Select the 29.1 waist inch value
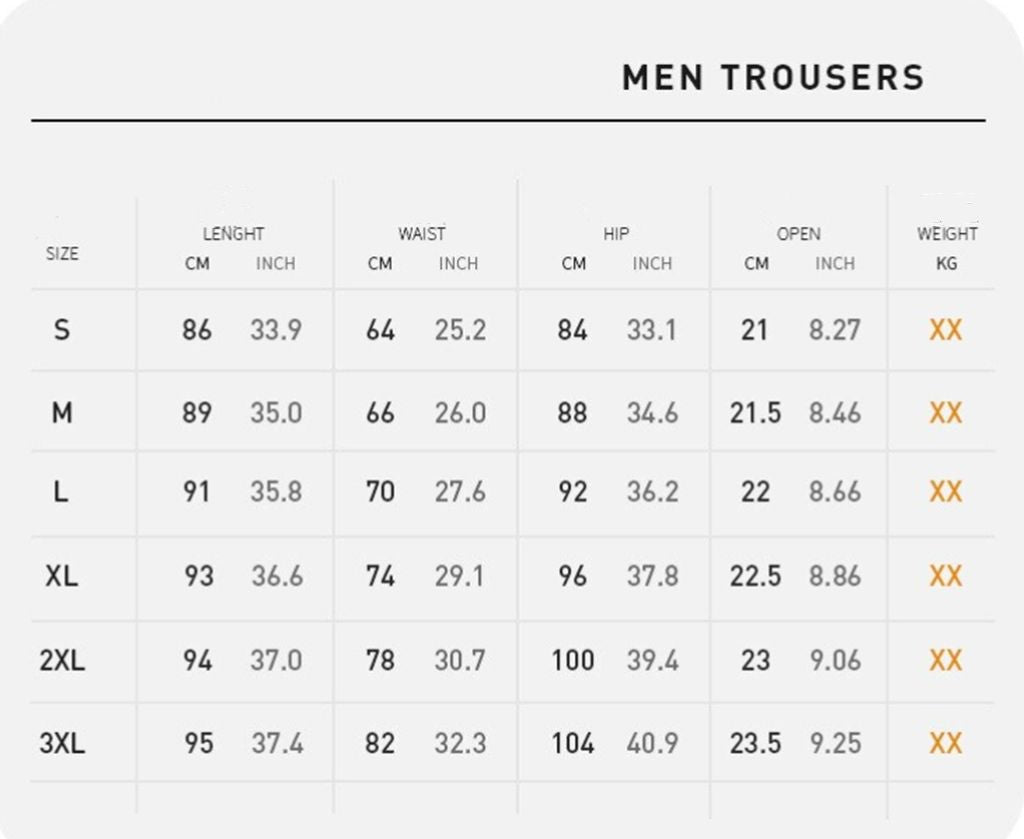Image resolution: width=1024 pixels, height=839 pixels. pos(460,576)
